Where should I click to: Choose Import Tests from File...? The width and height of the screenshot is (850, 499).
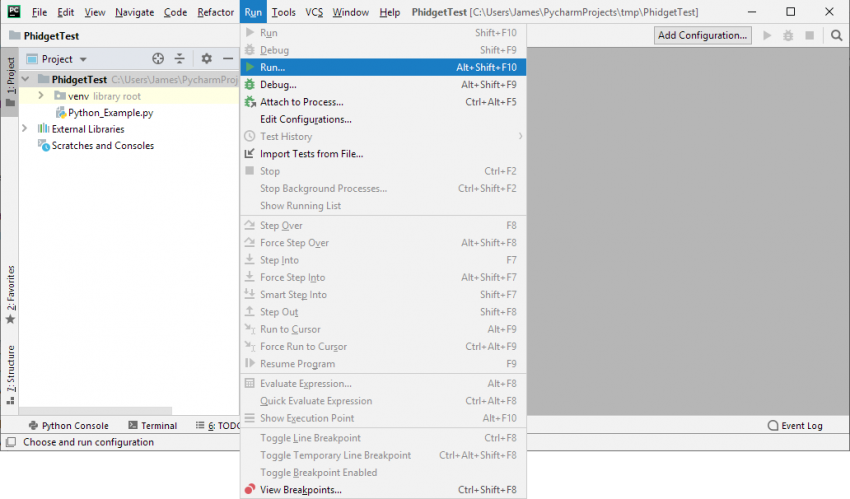(x=383, y=154)
